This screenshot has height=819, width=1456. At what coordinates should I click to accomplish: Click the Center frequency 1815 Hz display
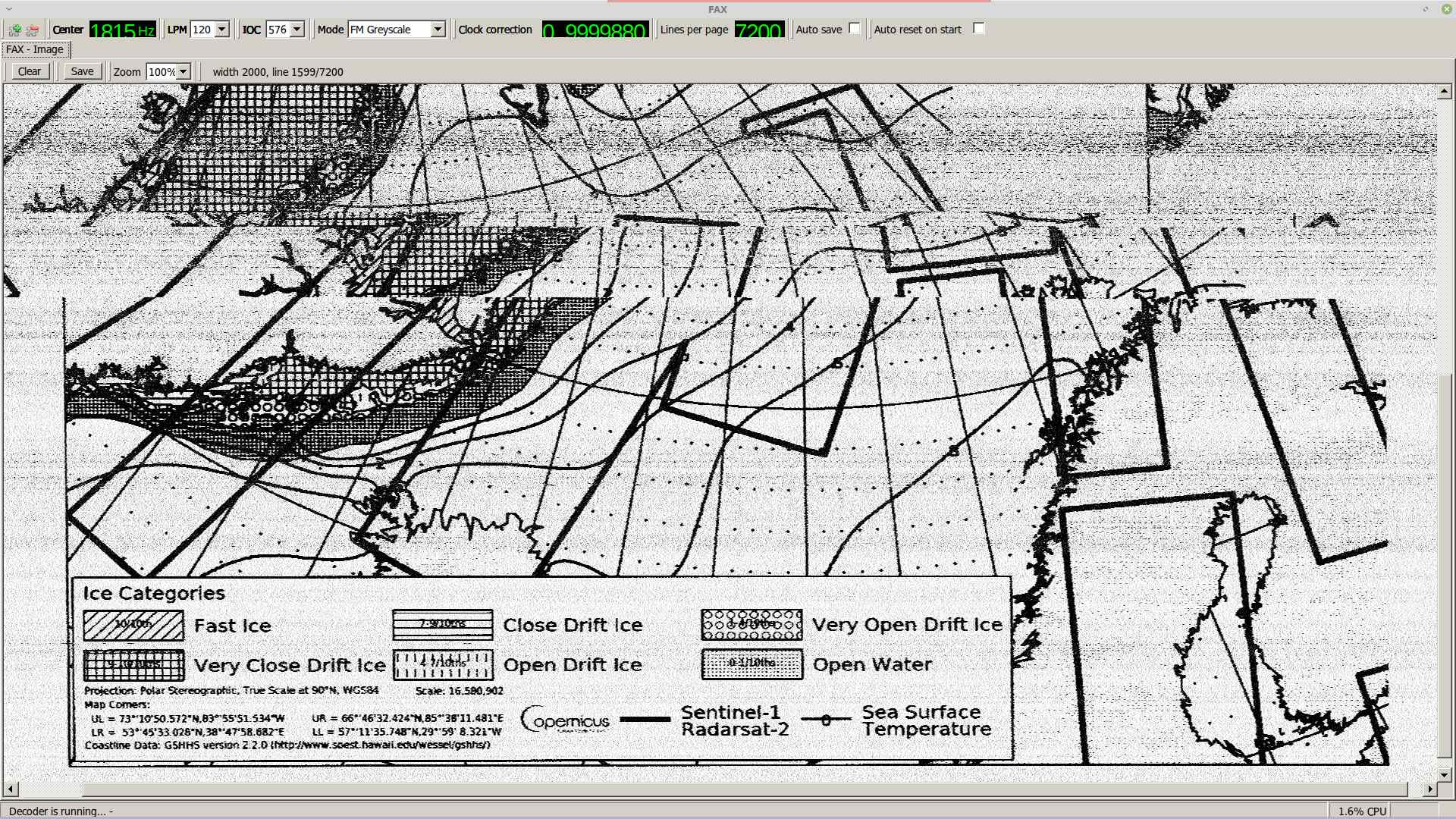tap(122, 30)
